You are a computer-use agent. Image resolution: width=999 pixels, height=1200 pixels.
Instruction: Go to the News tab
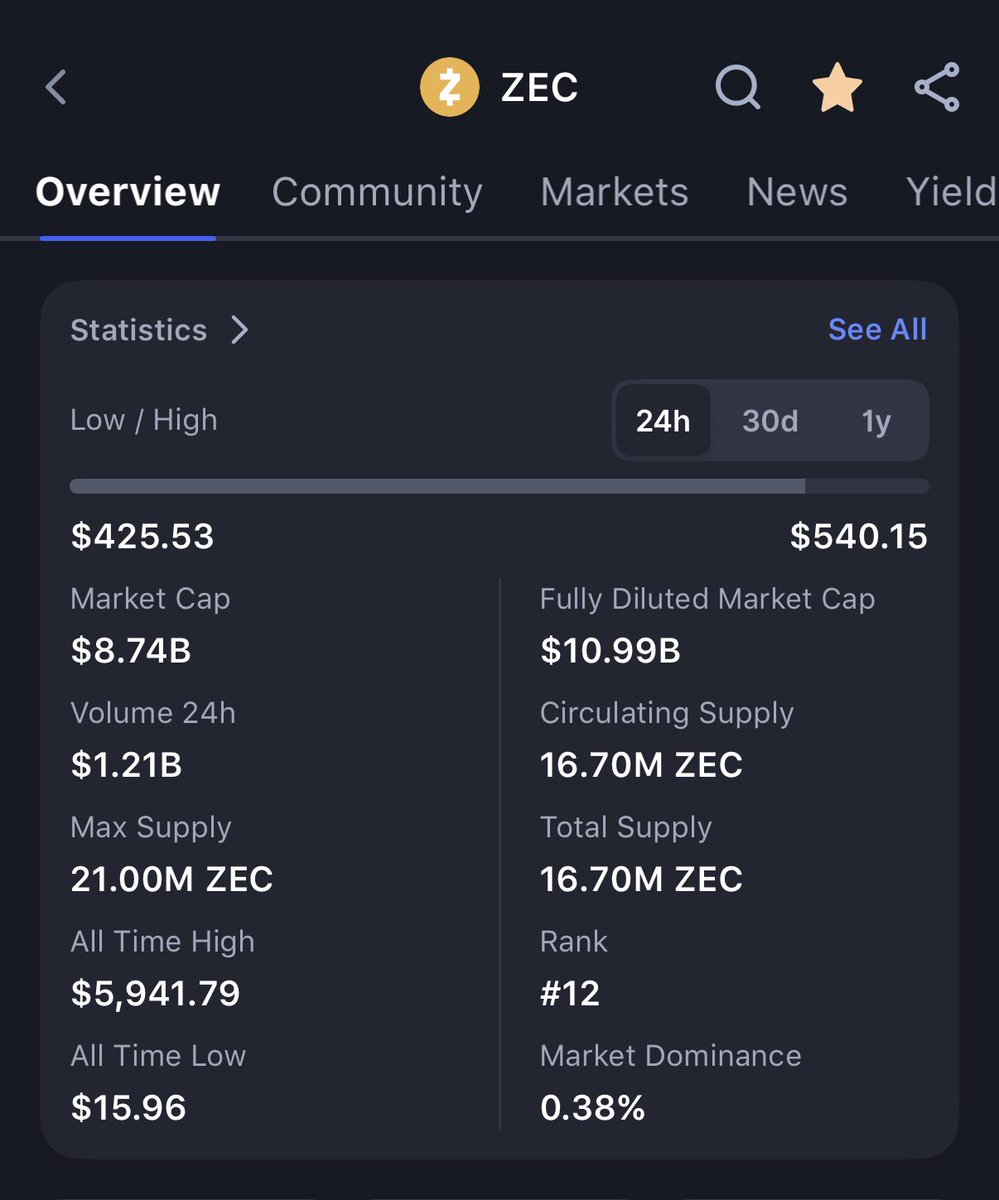(x=797, y=192)
